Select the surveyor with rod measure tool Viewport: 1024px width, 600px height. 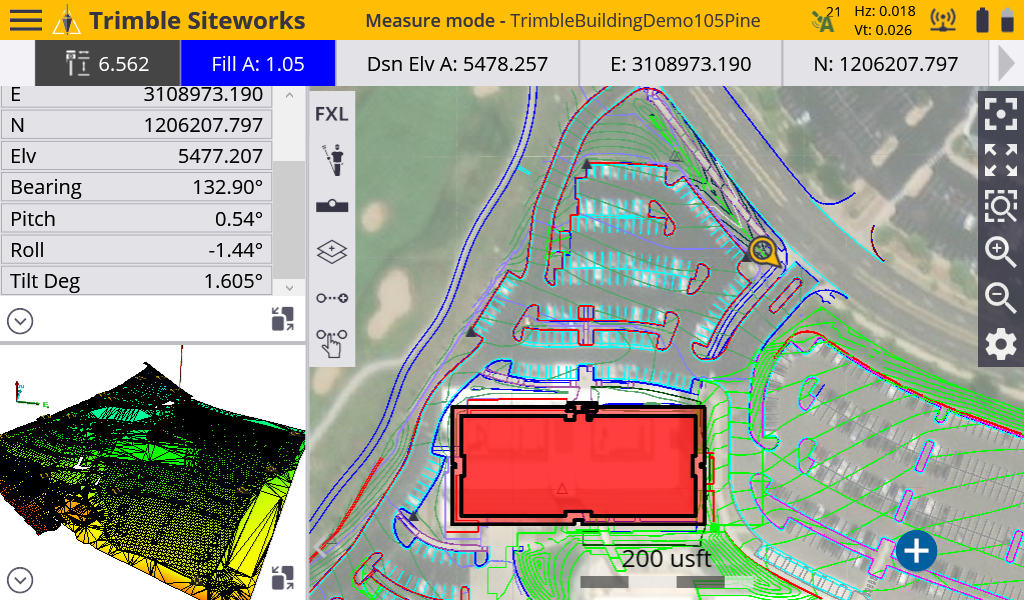(332, 161)
